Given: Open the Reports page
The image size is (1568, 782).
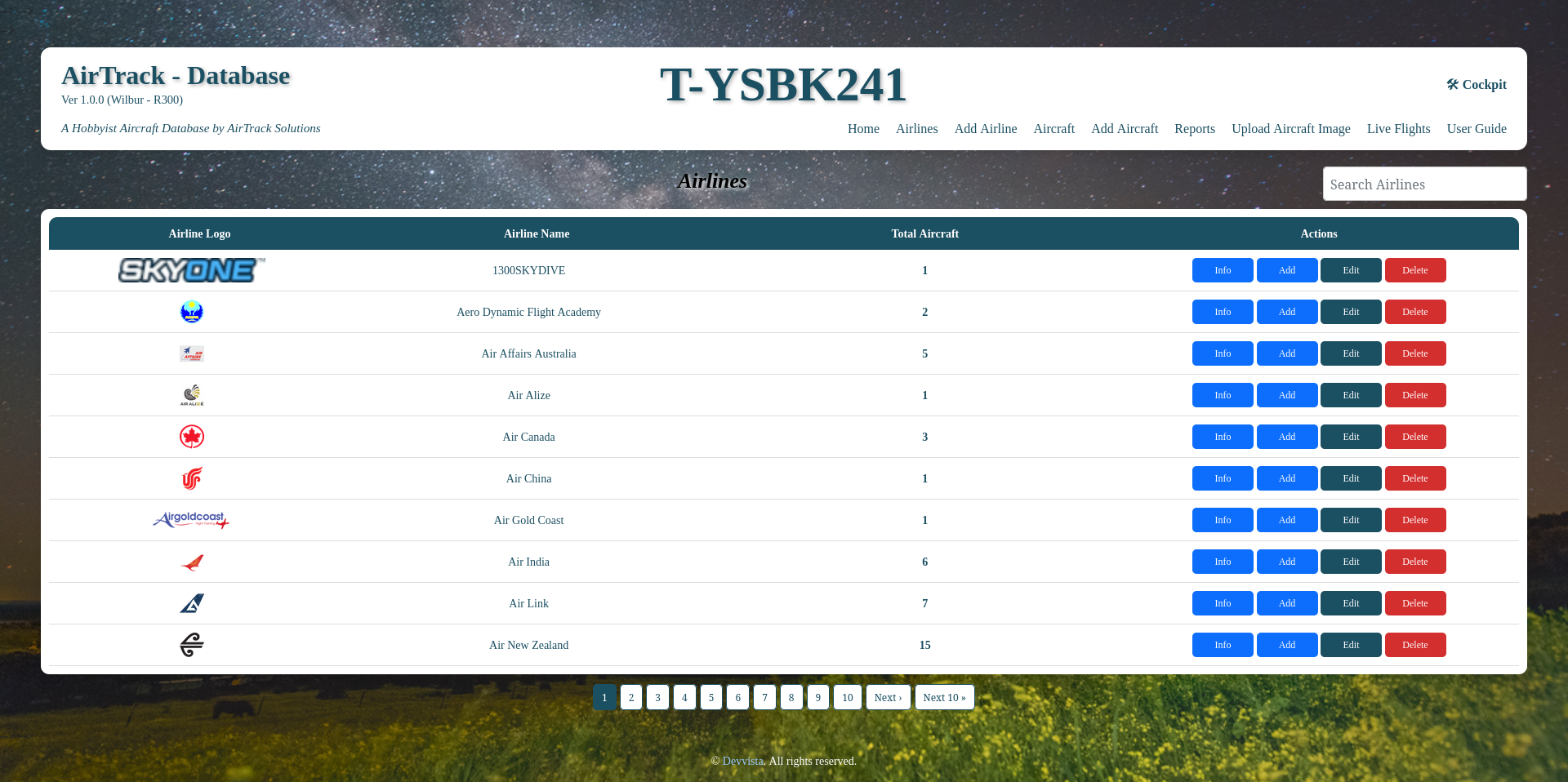Looking at the screenshot, I should pos(1195,129).
